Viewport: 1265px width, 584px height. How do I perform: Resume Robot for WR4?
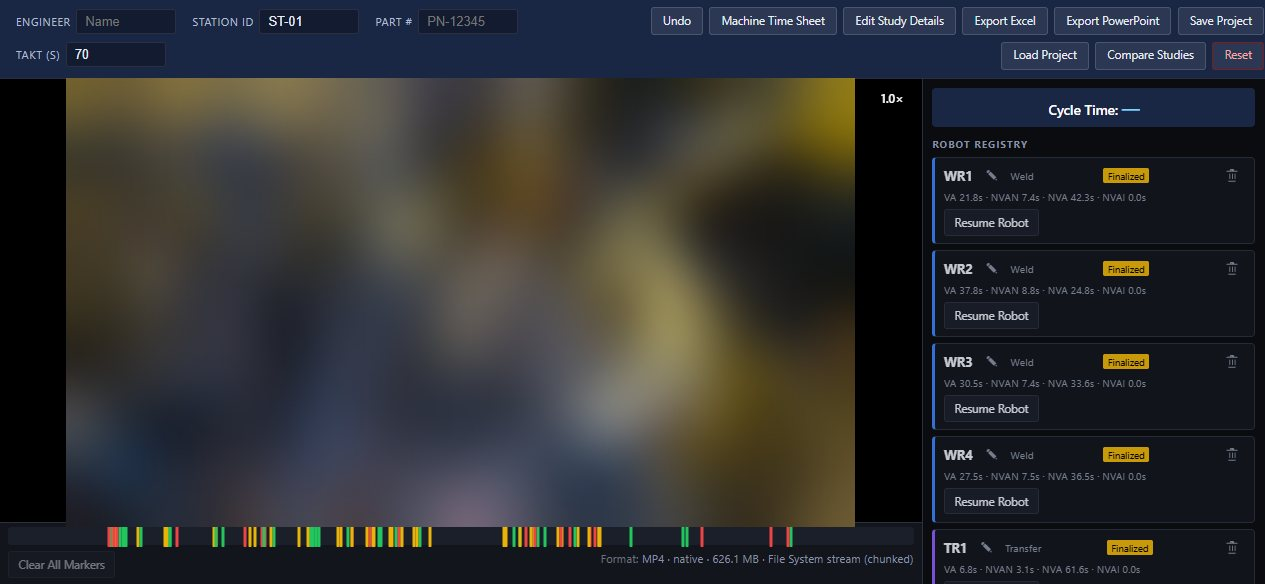[x=991, y=502]
